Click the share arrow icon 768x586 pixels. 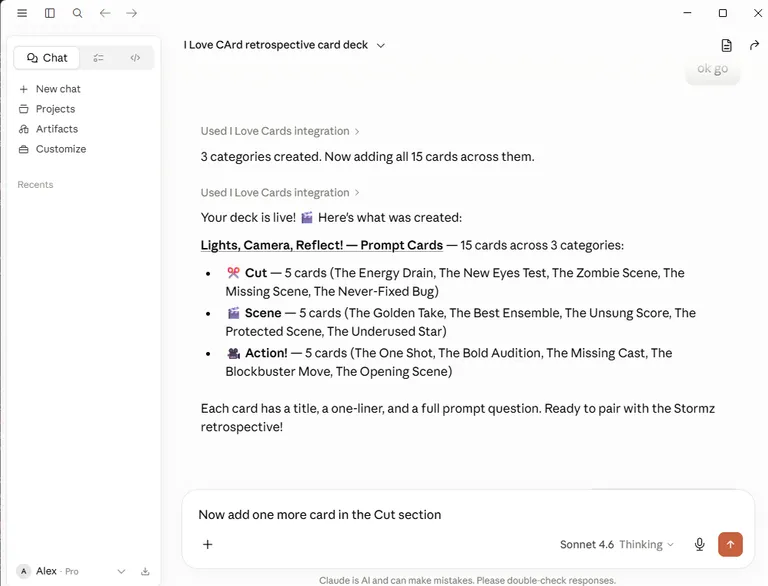(x=754, y=46)
